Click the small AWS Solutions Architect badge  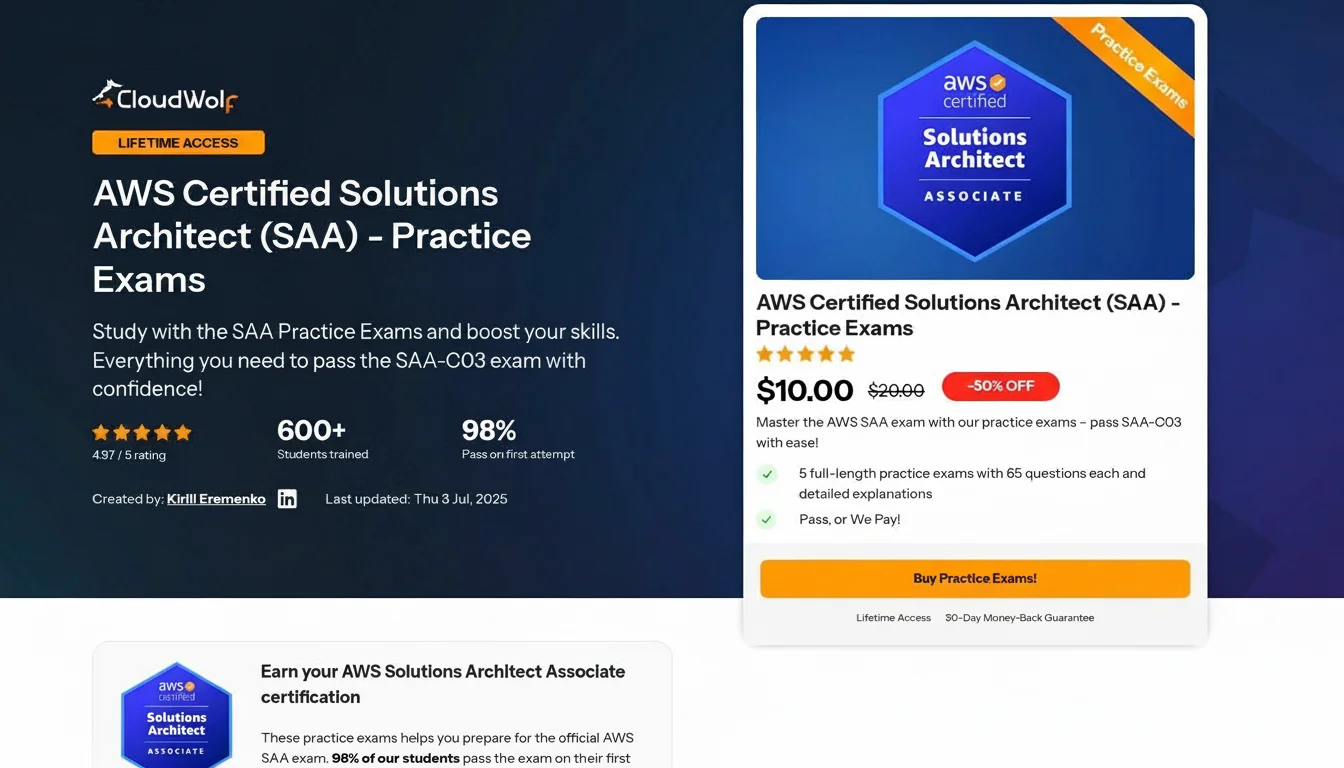[x=176, y=714]
